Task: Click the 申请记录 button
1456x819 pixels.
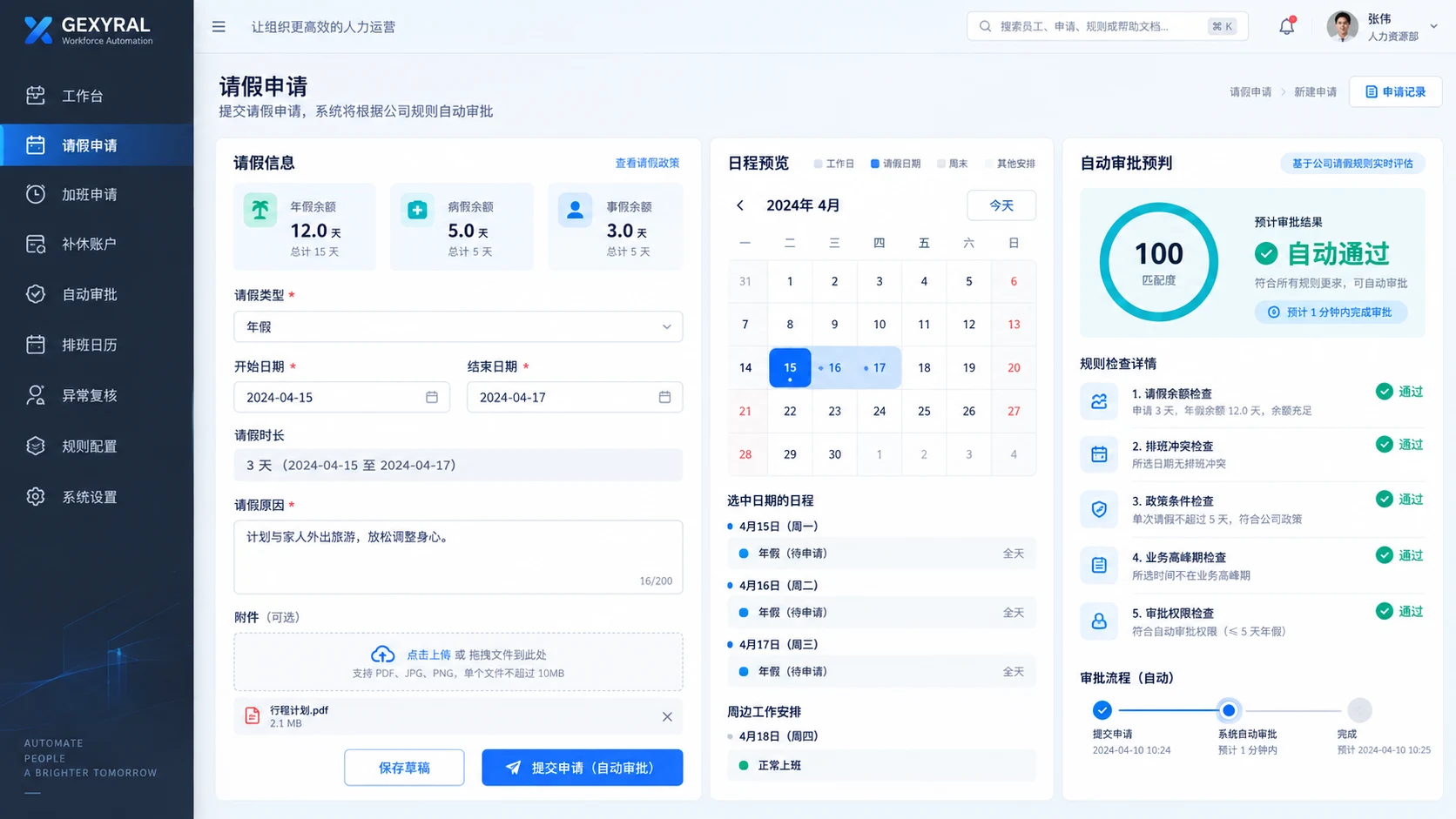Action: click(x=1395, y=91)
